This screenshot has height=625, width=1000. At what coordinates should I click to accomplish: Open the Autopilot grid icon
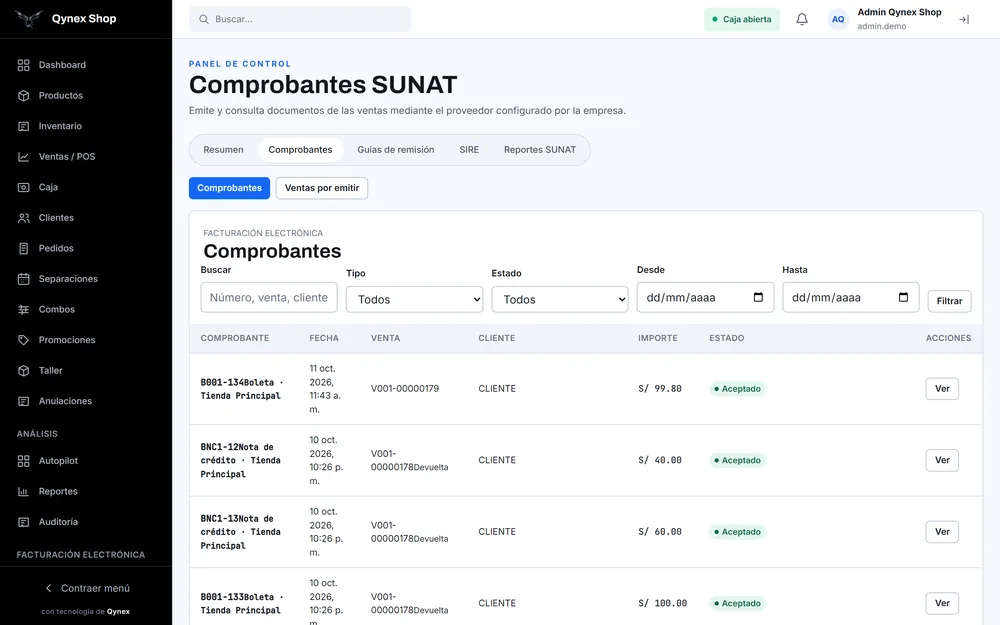coord(24,461)
